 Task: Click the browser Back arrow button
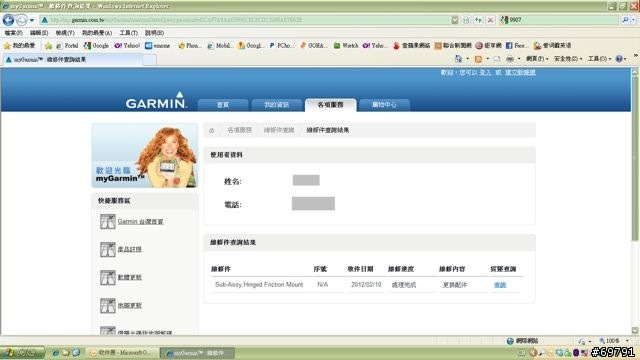point(8,20)
